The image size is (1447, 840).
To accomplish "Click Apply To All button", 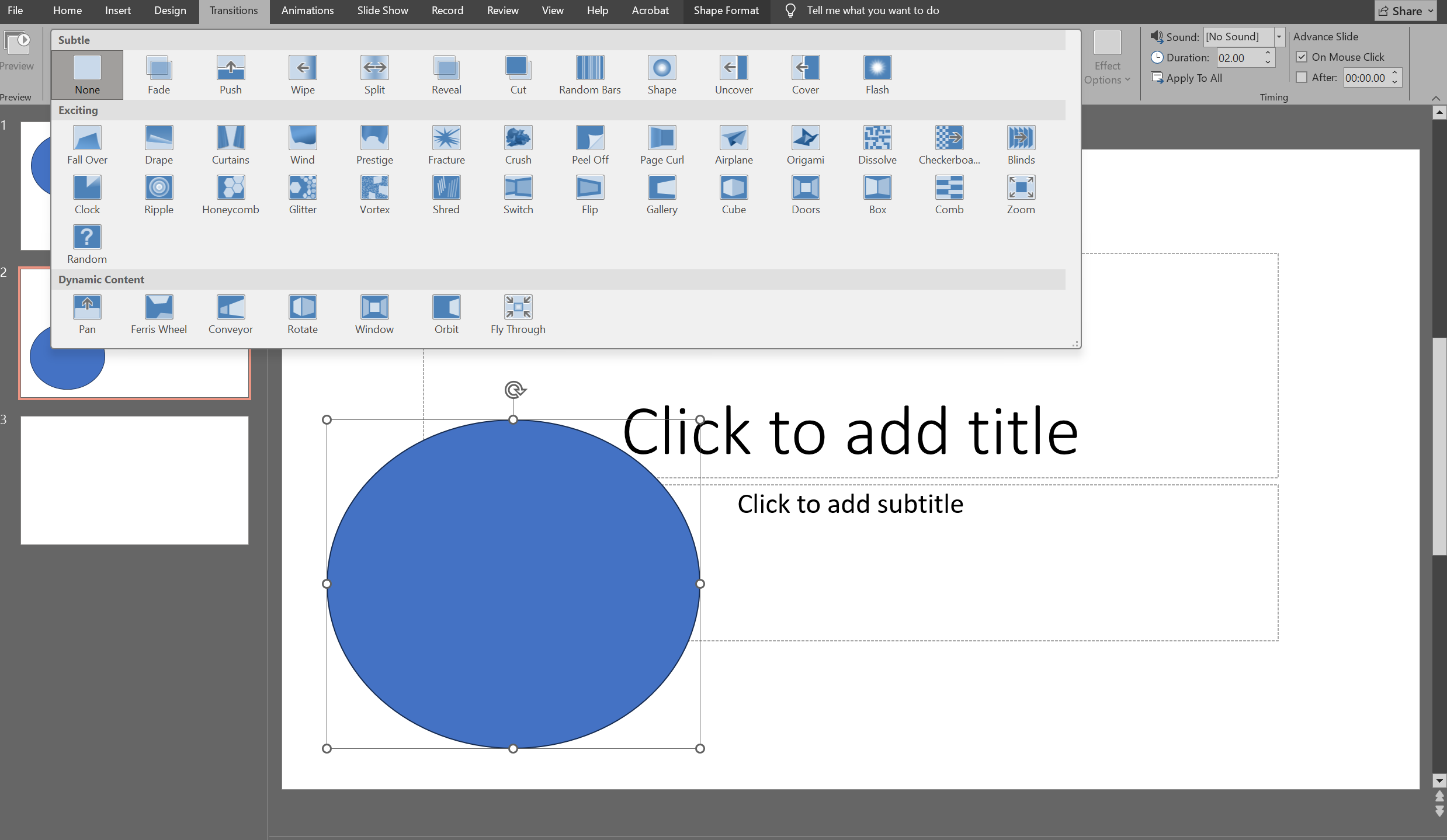I will pos(1186,78).
